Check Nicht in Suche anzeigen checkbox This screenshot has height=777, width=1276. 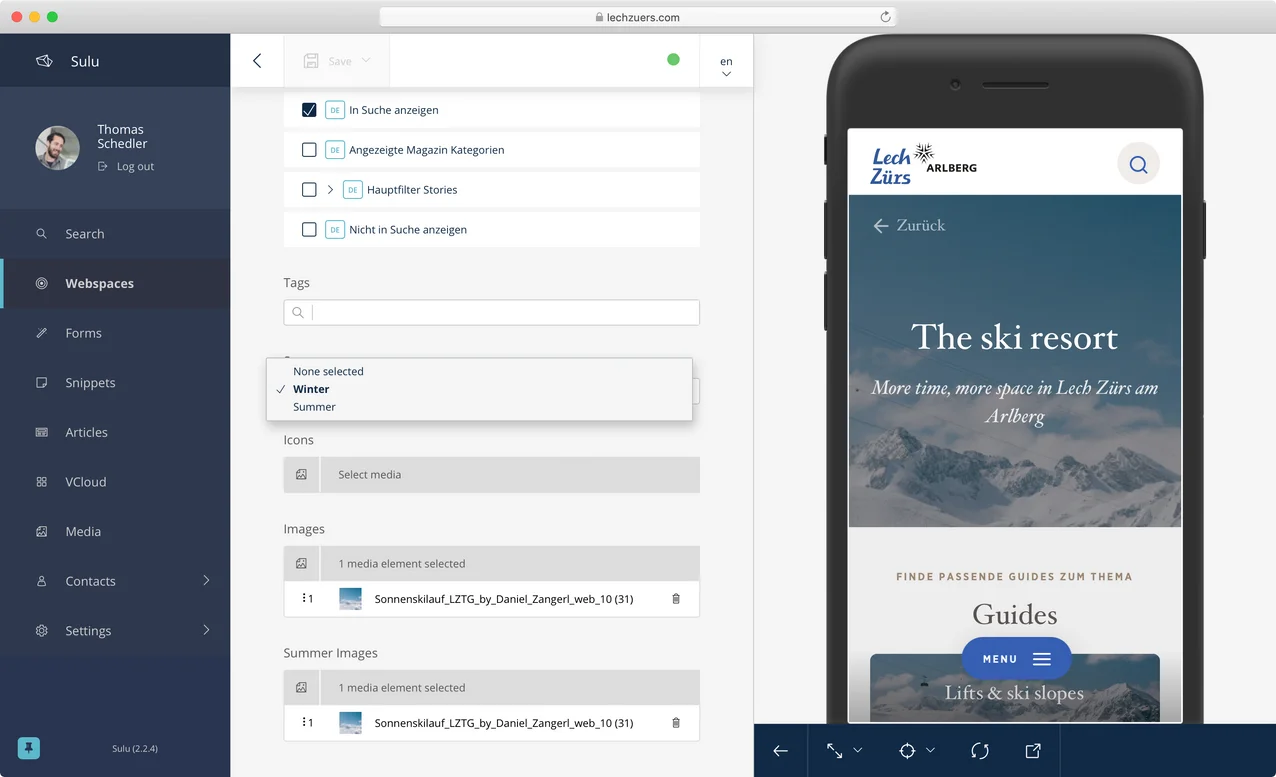(x=309, y=230)
